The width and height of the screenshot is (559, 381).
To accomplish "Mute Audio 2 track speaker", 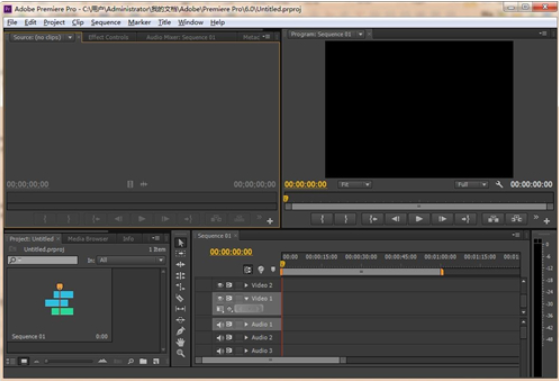I will 220,338.
